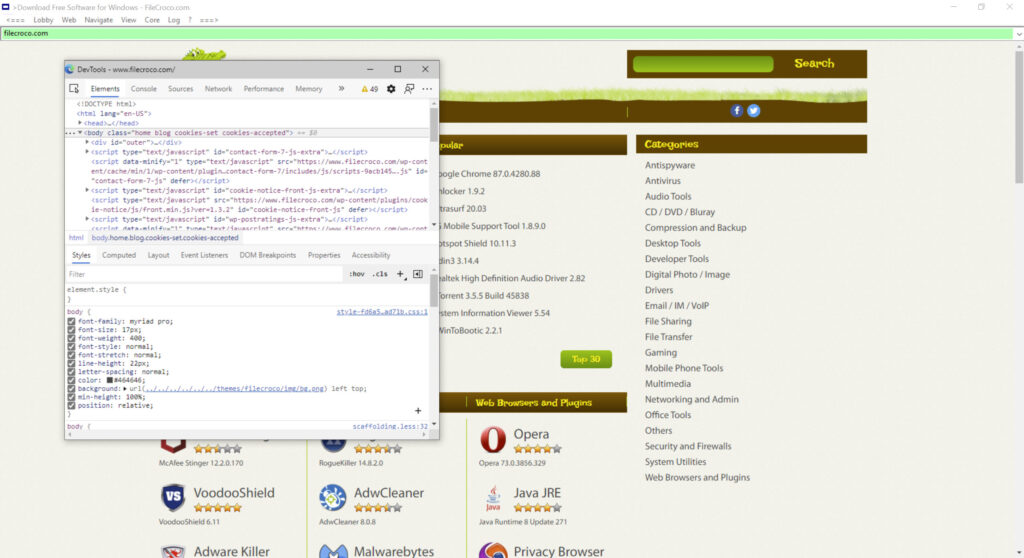The image size is (1024, 558).
Task: Click the app icon in main title bar
Action: tap(5, 7)
